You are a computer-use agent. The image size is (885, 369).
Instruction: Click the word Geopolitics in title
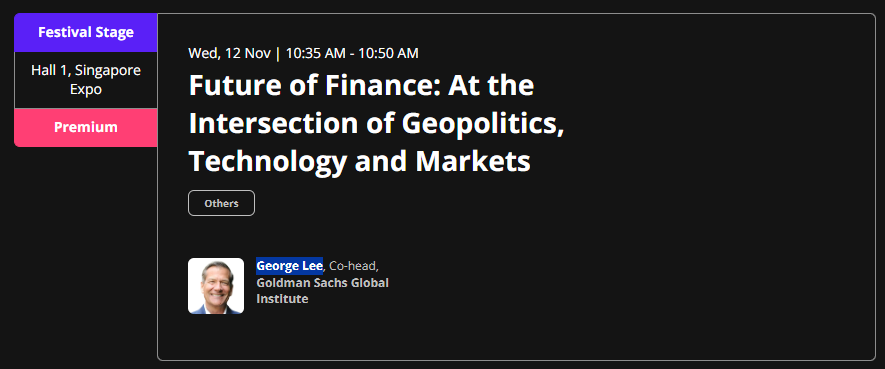483,124
